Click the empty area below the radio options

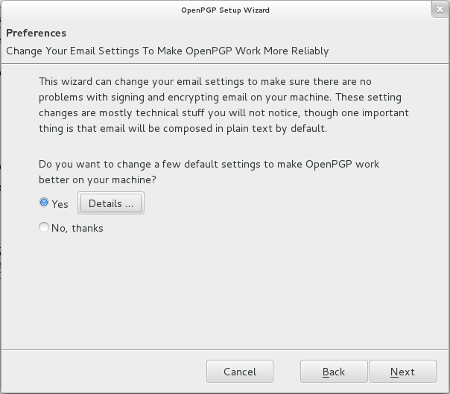tap(225, 290)
